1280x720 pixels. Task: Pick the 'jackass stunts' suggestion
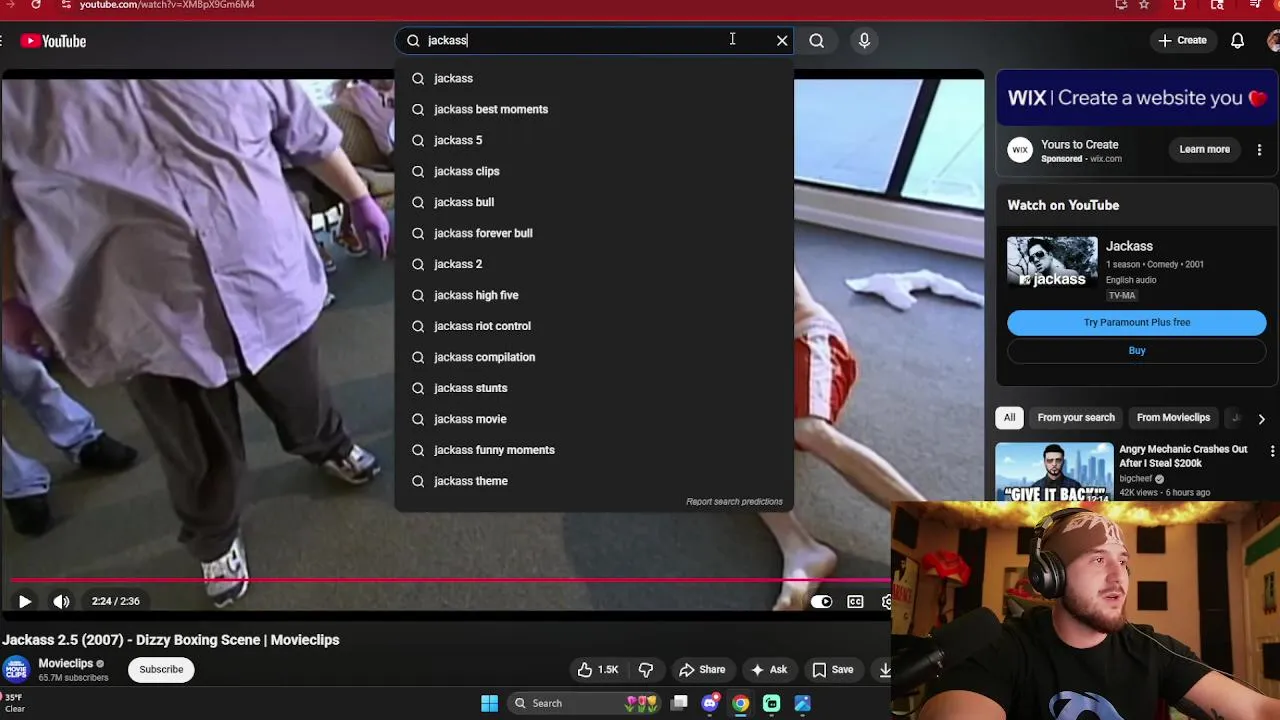click(x=594, y=388)
